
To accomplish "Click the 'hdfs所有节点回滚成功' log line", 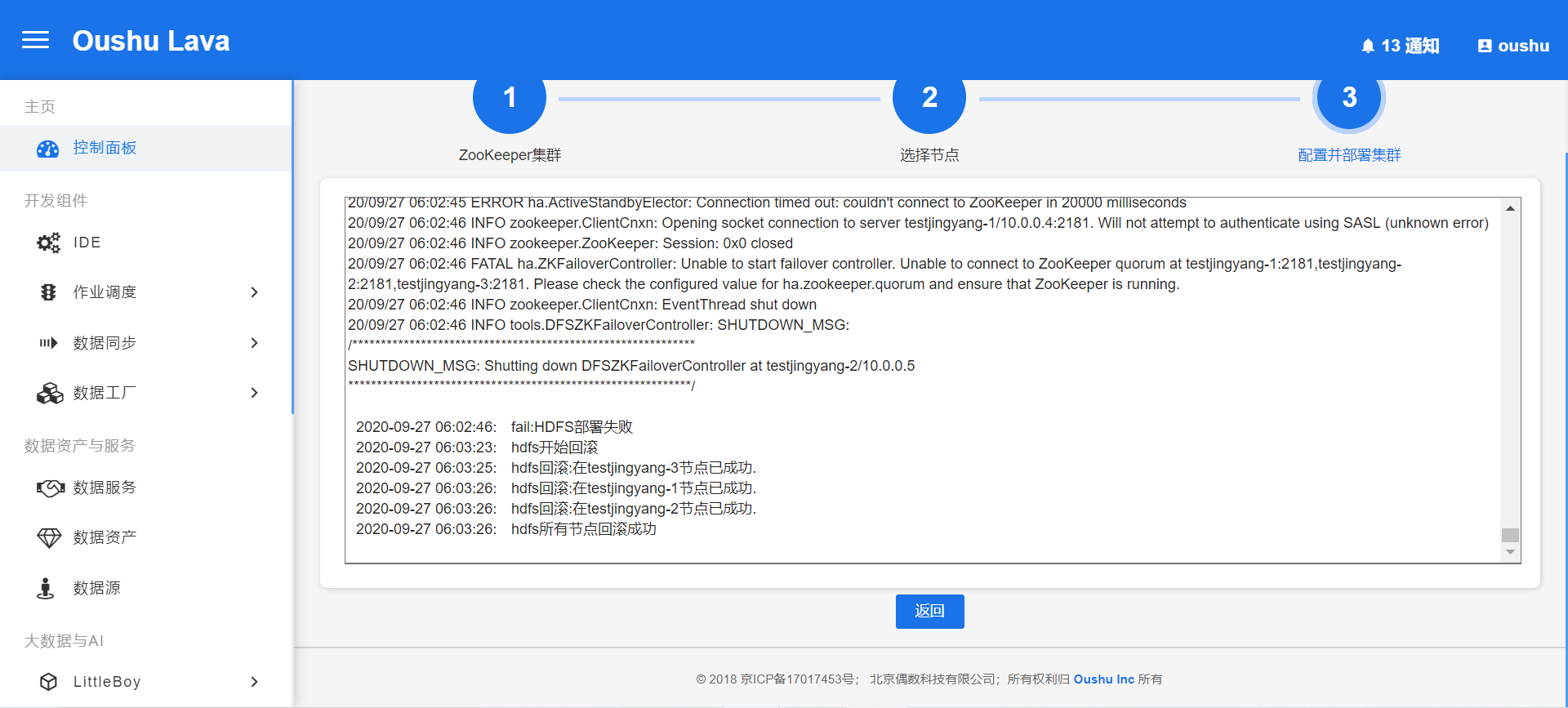I will tap(506, 529).
